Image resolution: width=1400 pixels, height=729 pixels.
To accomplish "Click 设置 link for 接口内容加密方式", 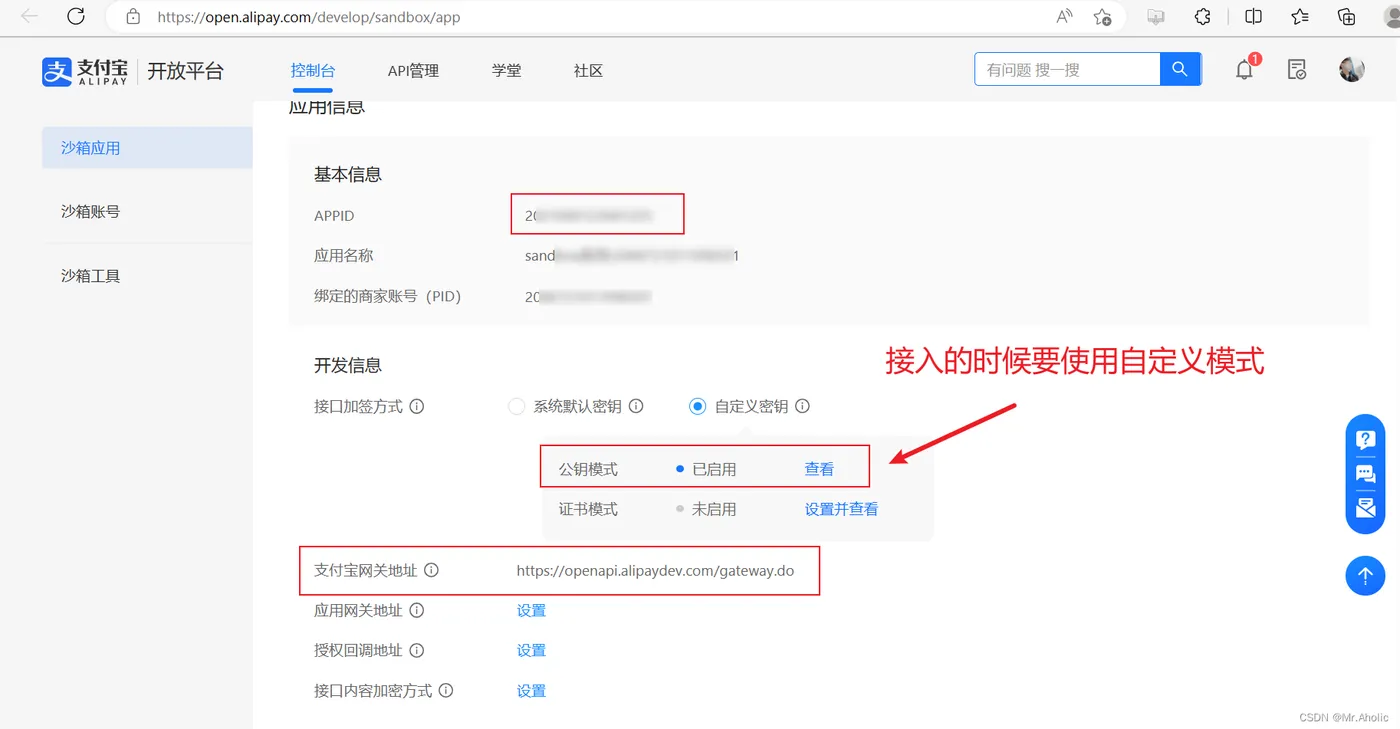I will (531, 690).
